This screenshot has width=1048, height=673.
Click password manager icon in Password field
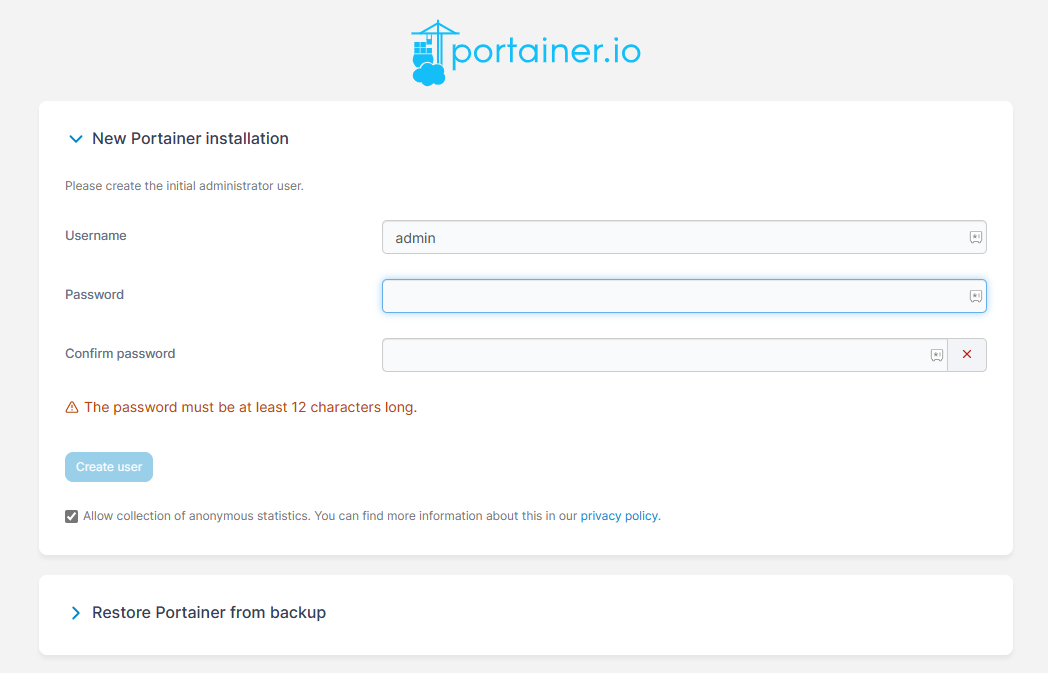point(975,296)
